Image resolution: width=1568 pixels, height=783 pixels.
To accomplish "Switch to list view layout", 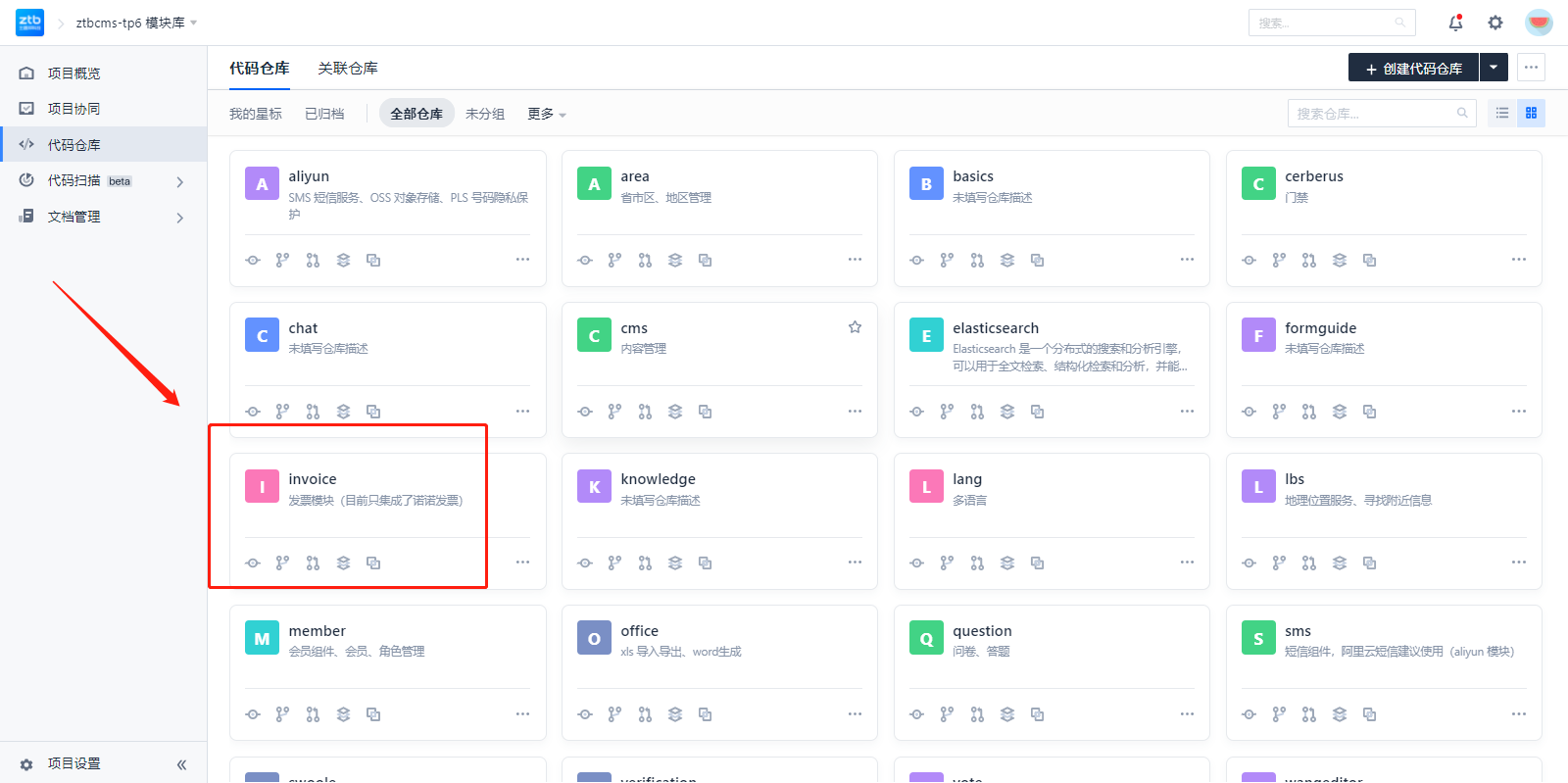I will click(1502, 114).
